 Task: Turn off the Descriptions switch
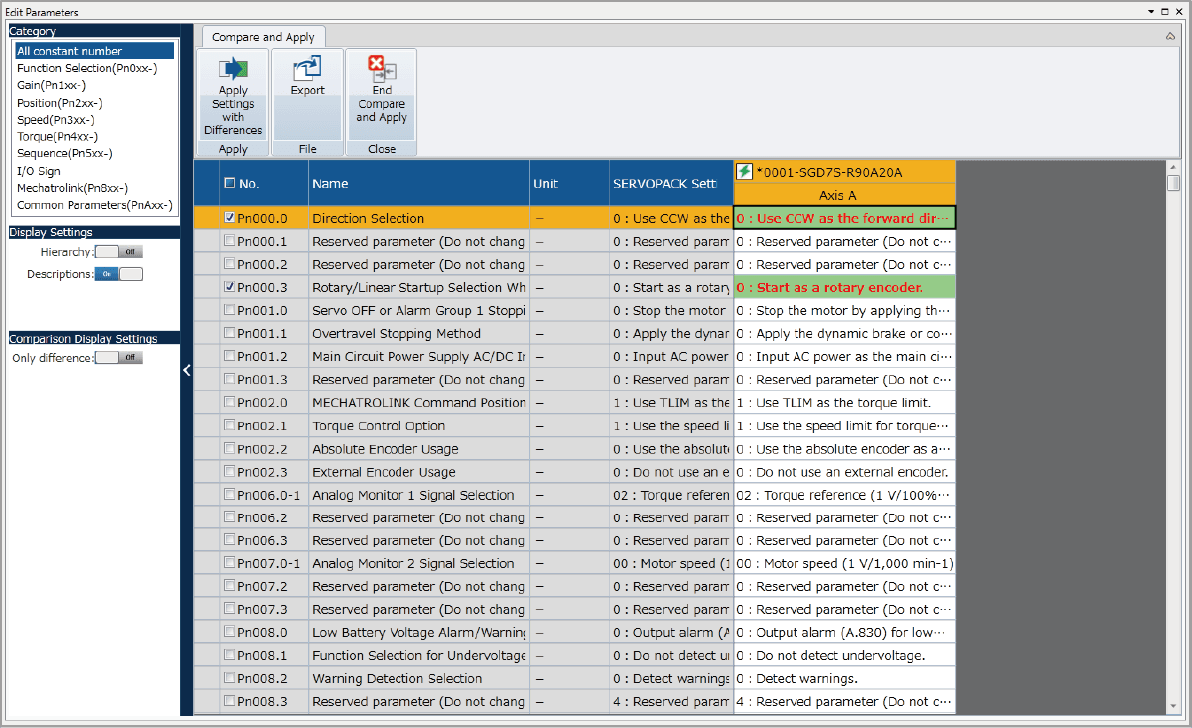click(x=118, y=274)
